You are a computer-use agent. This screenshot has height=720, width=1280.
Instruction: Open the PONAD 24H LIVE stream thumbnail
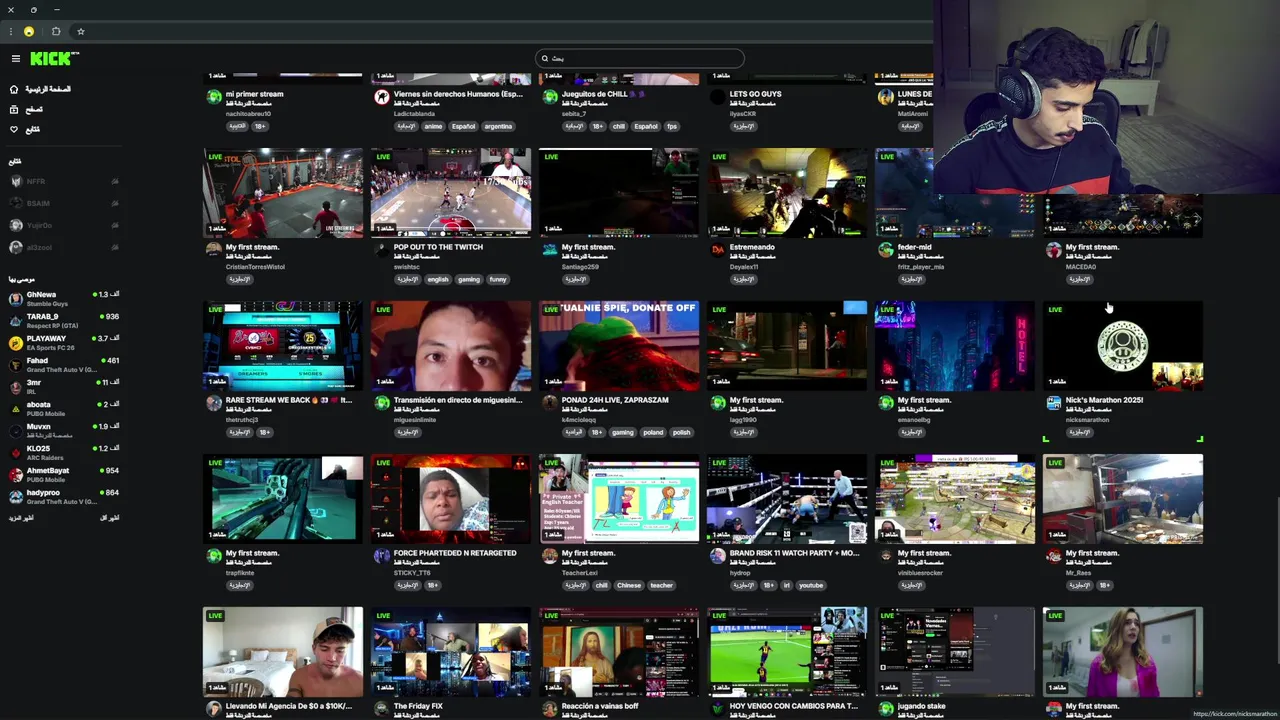tap(619, 346)
